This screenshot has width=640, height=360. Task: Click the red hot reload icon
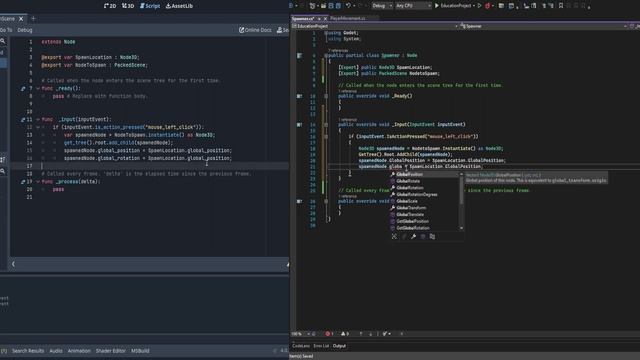487,6
